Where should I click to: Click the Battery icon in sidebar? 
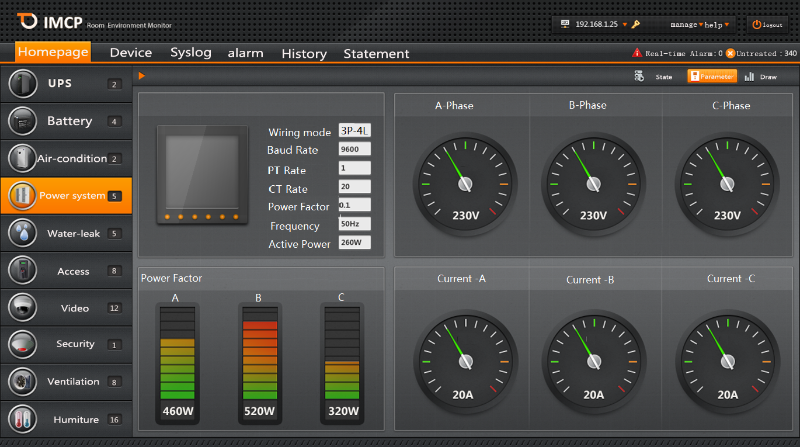point(22,121)
